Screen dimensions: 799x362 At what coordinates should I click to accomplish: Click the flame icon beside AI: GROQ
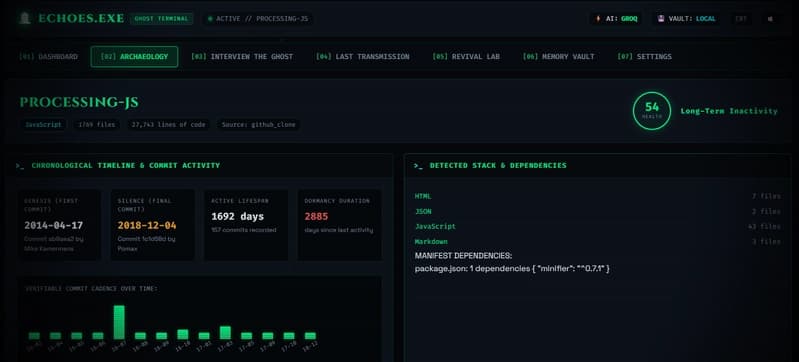tap(598, 19)
